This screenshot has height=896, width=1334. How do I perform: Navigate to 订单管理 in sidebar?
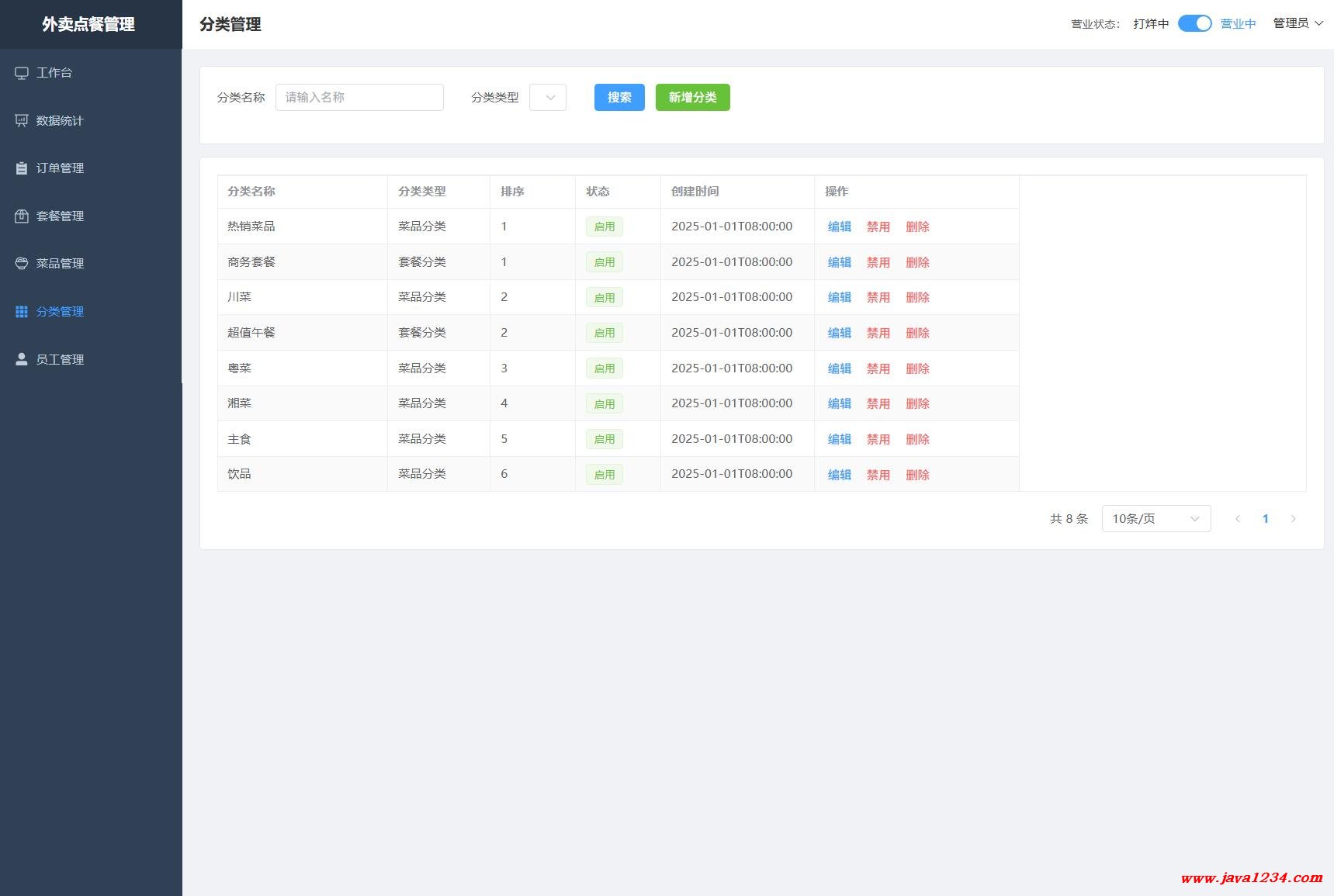point(60,168)
